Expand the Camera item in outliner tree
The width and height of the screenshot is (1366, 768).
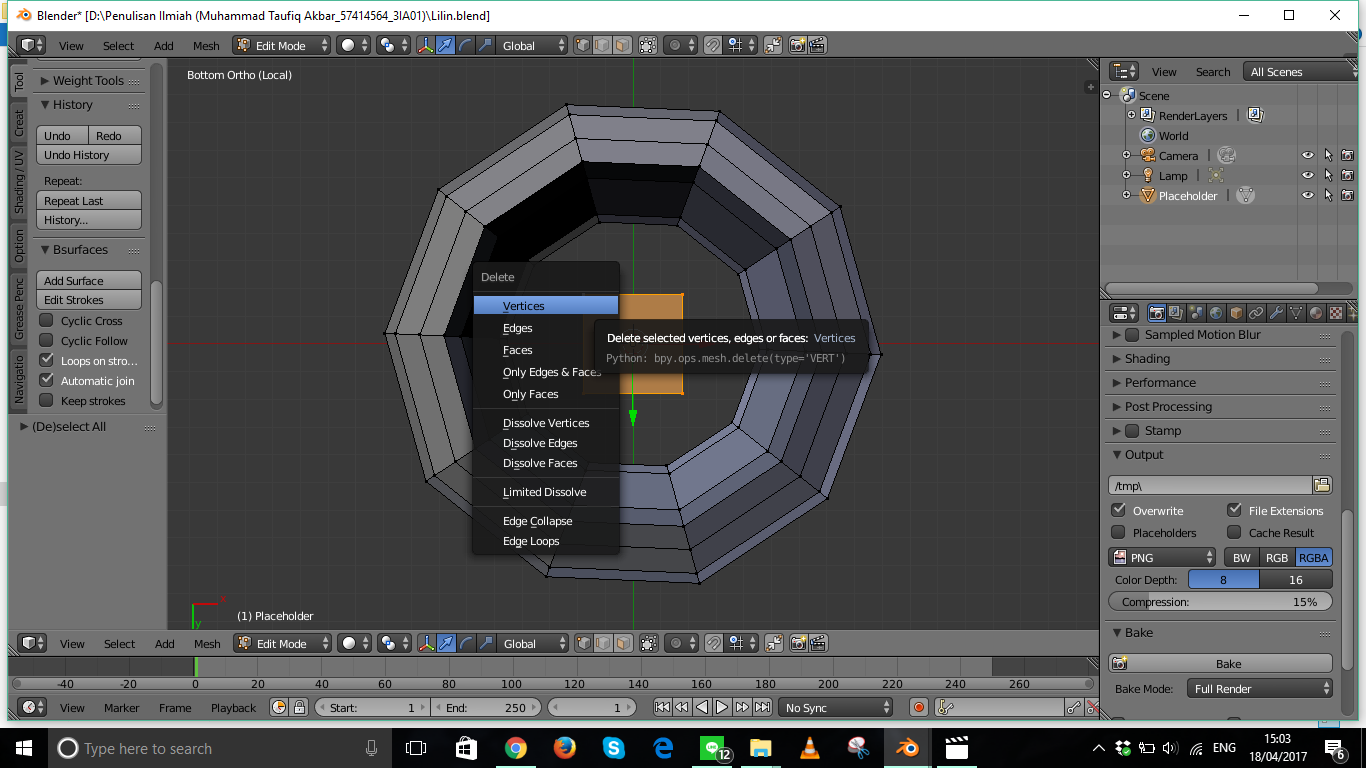(1126, 155)
